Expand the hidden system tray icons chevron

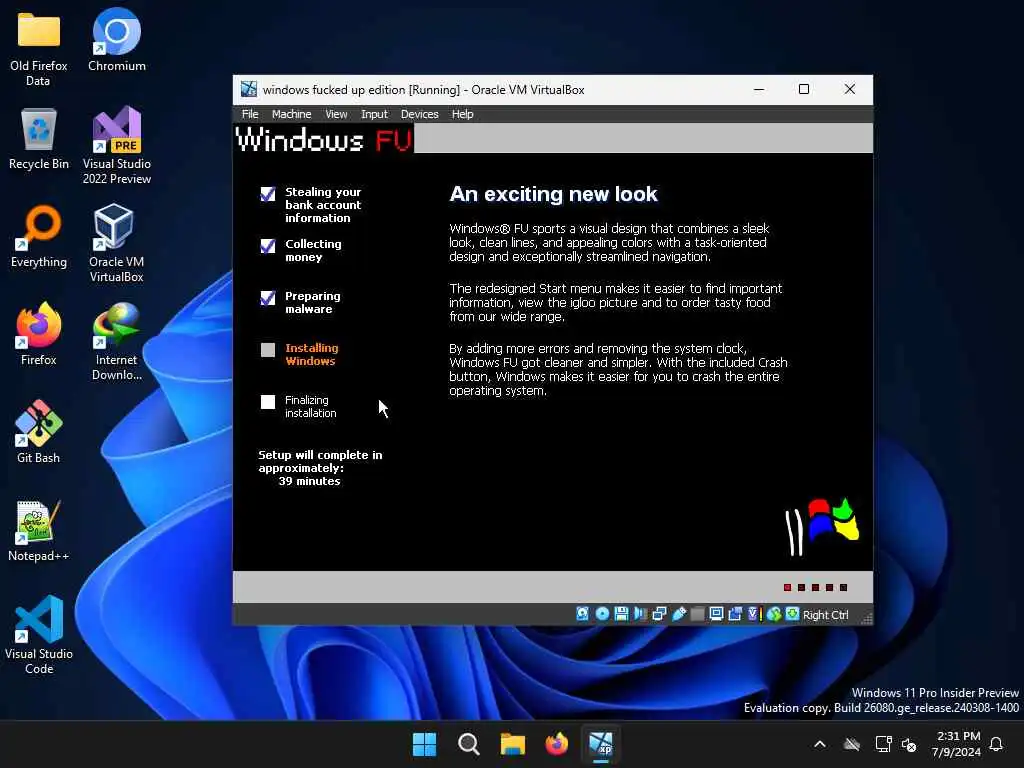820,744
